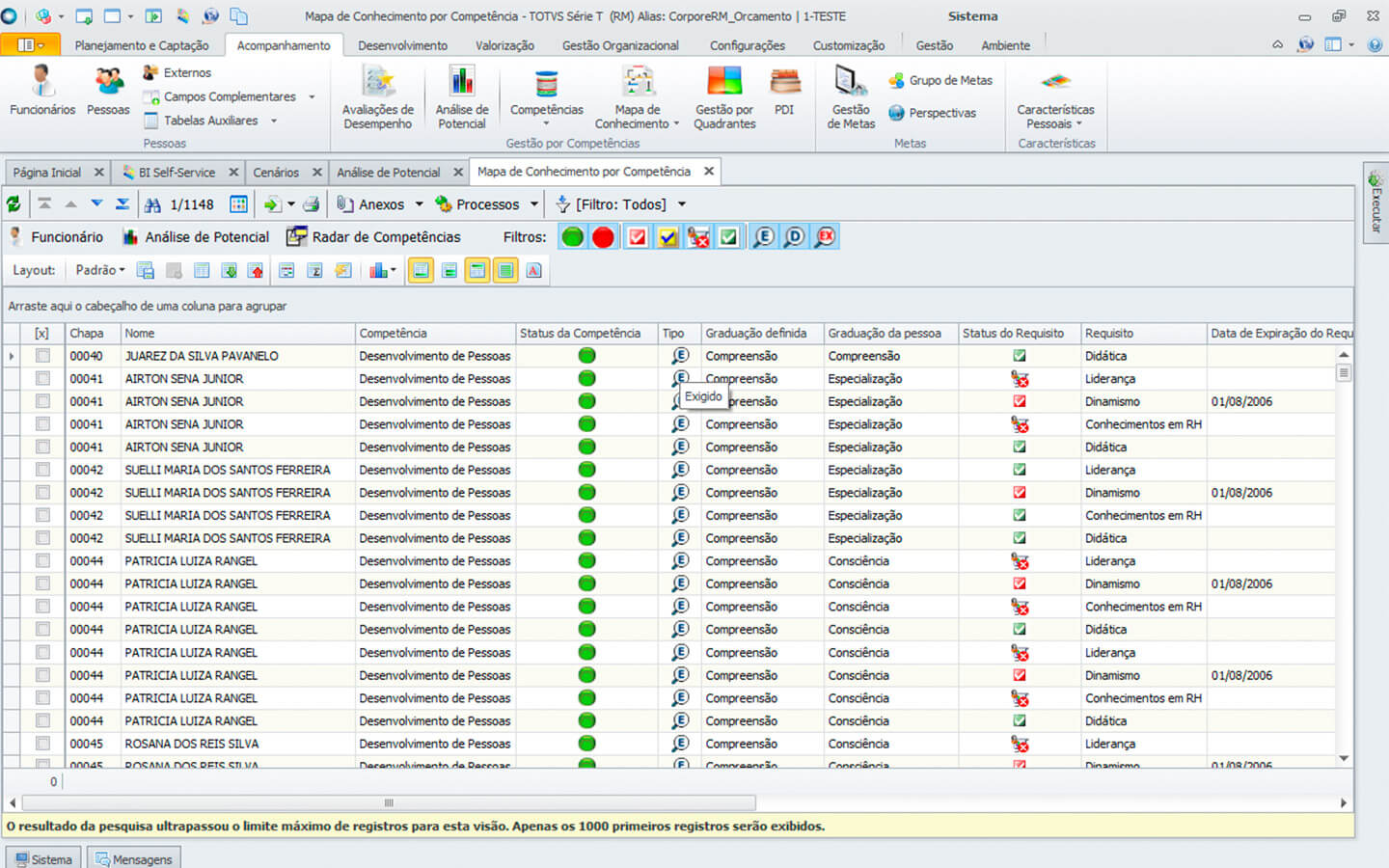Expand the Padrão layout dropdown
This screenshot has width=1389, height=868.
tap(100, 271)
